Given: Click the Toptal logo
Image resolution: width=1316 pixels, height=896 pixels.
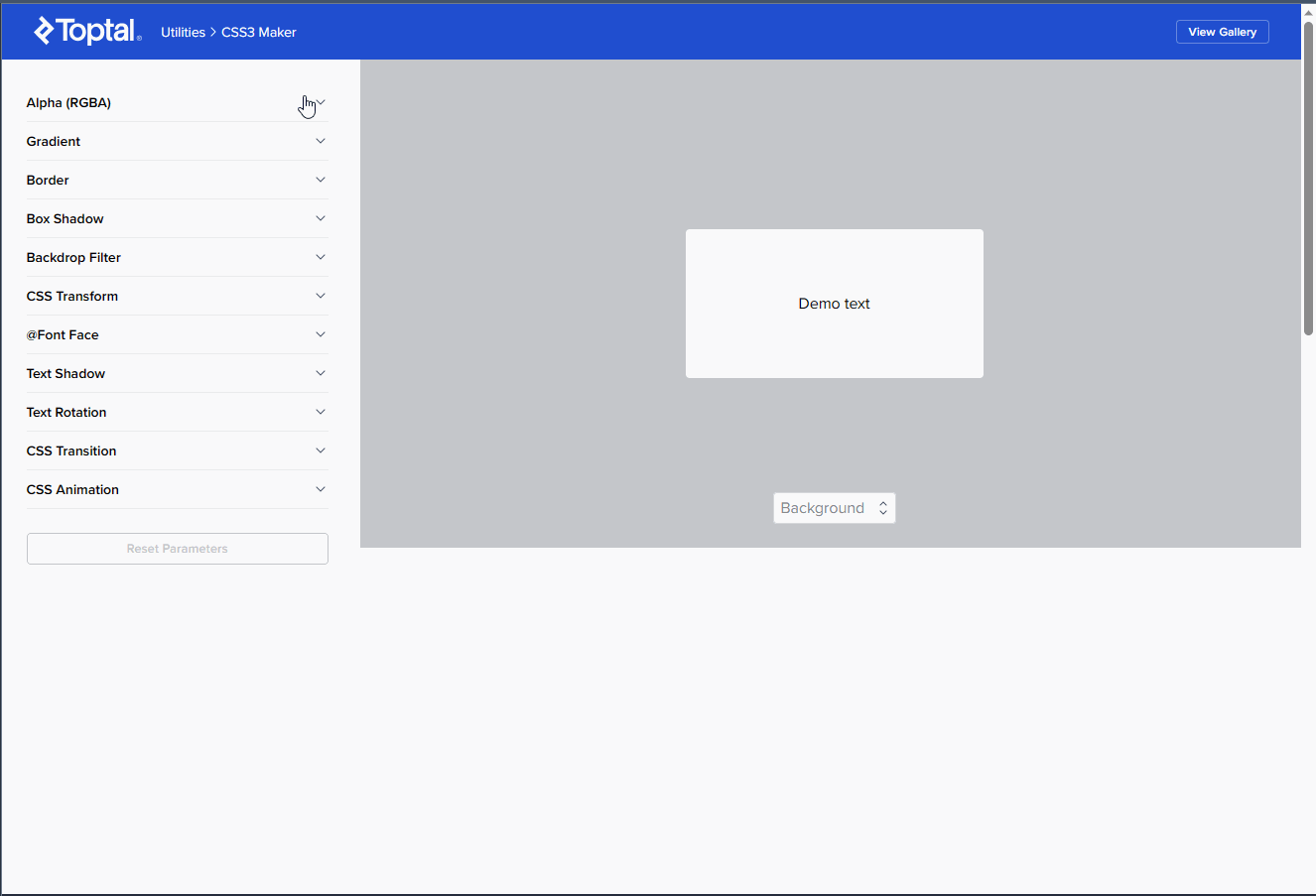Looking at the screenshot, I should (87, 32).
